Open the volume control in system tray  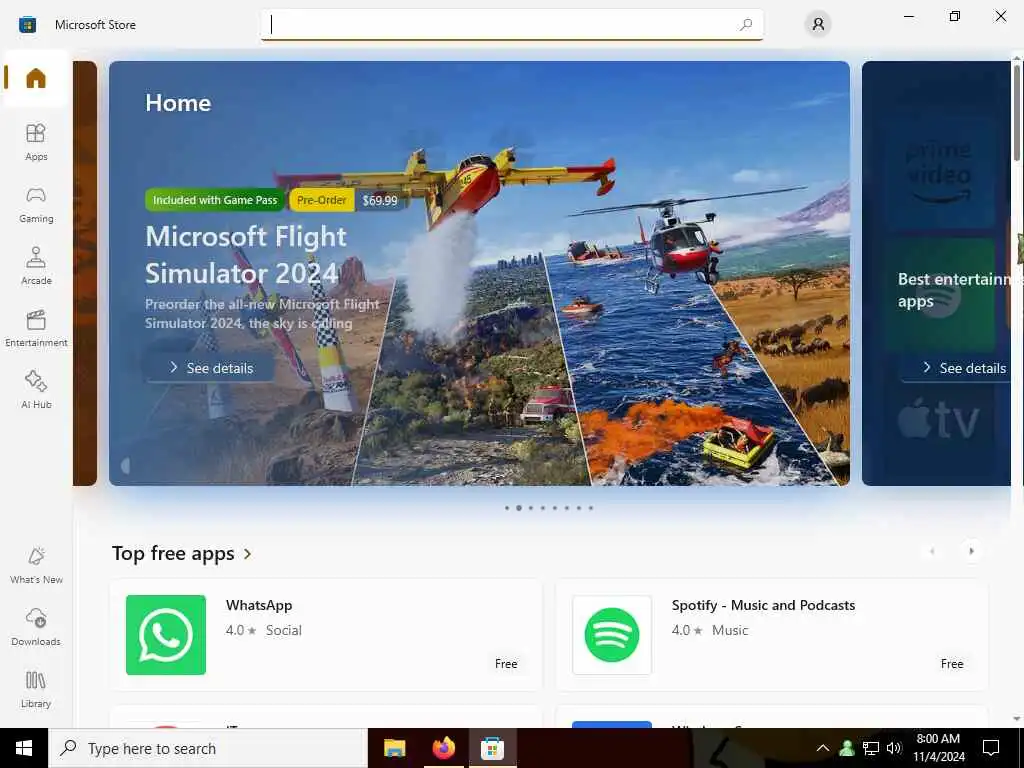coord(894,748)
